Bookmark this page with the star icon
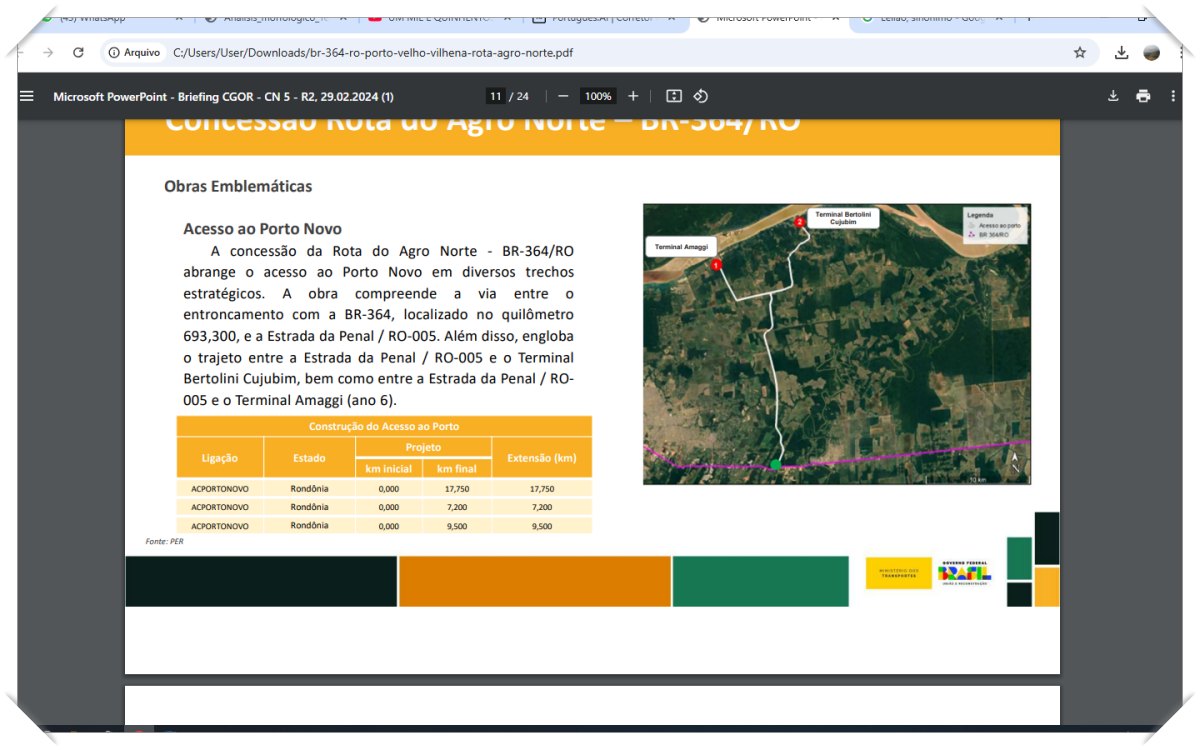 [x=1080, y=52]
